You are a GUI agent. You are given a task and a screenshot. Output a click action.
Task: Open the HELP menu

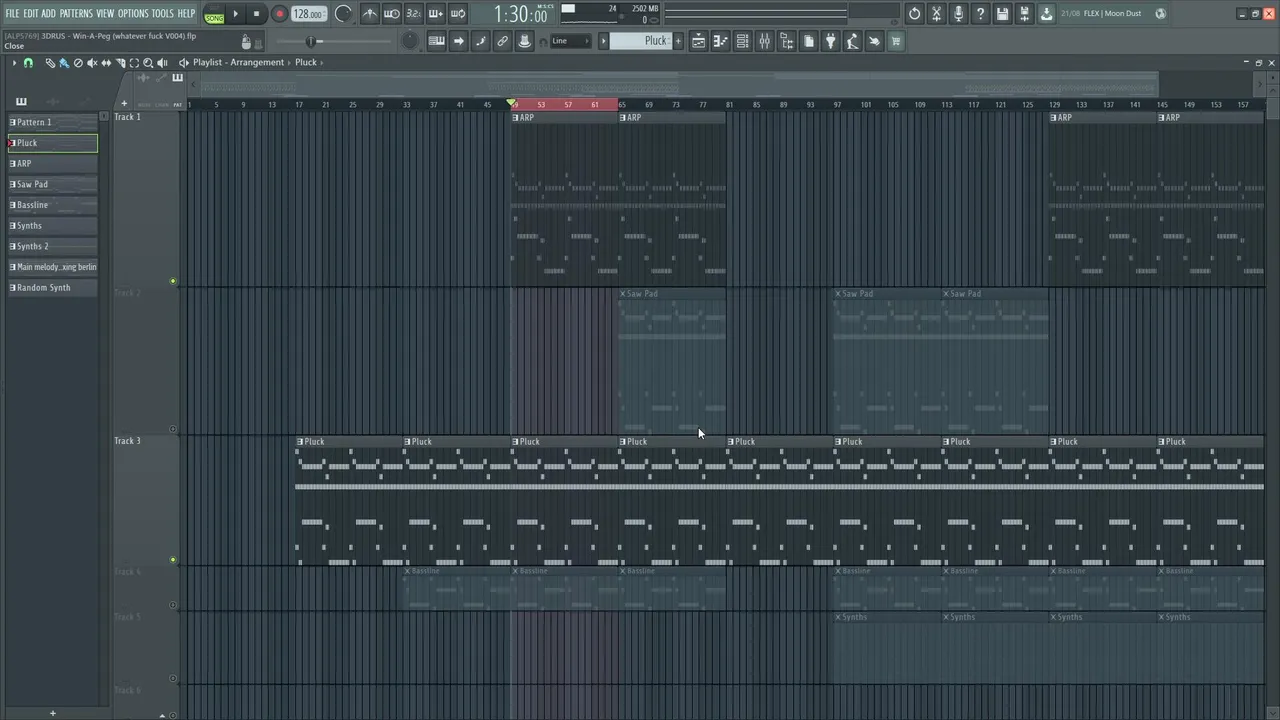(186, 13)
